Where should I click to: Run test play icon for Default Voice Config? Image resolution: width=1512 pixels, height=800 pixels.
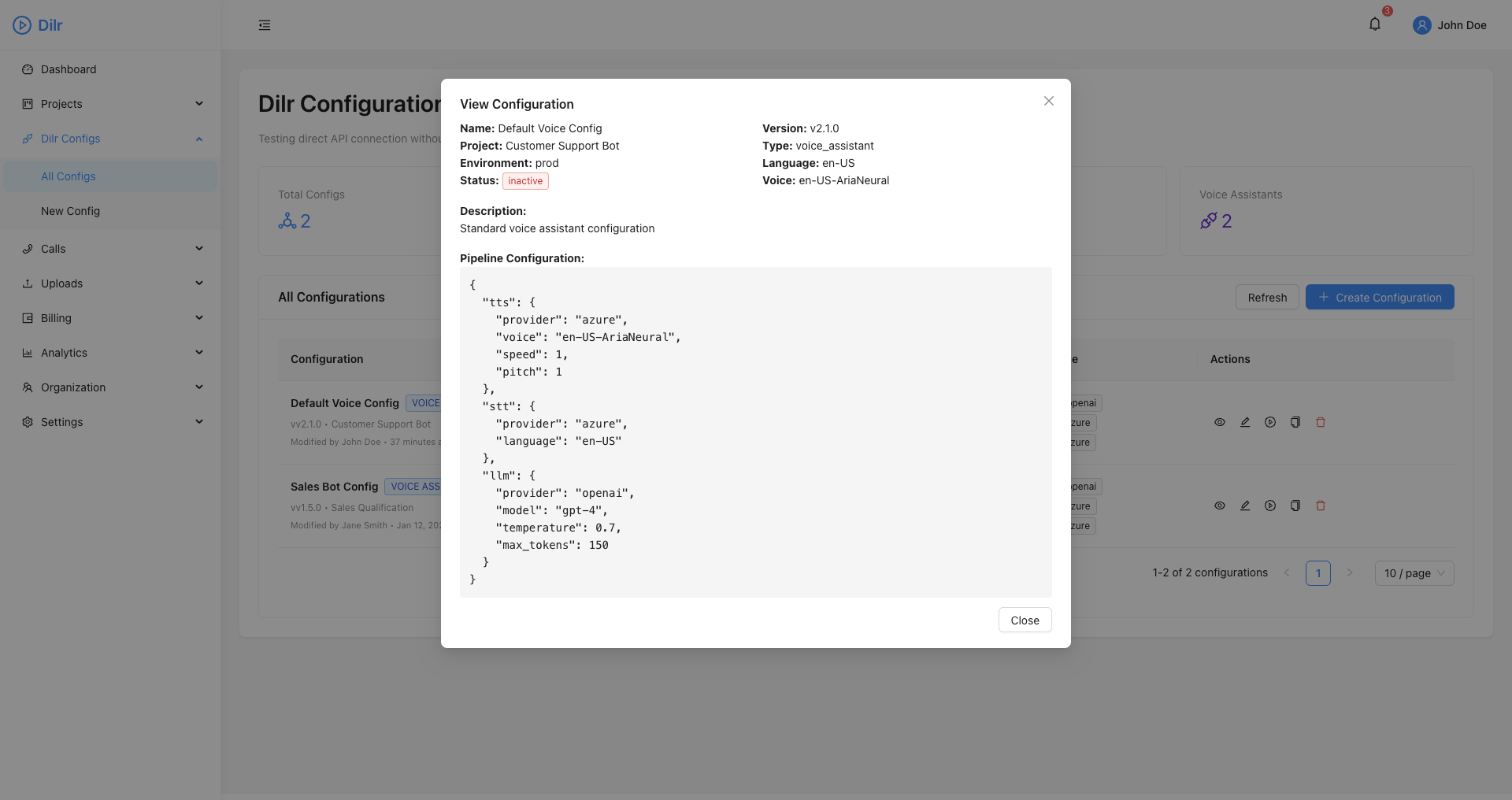[x=1270, y=422]
